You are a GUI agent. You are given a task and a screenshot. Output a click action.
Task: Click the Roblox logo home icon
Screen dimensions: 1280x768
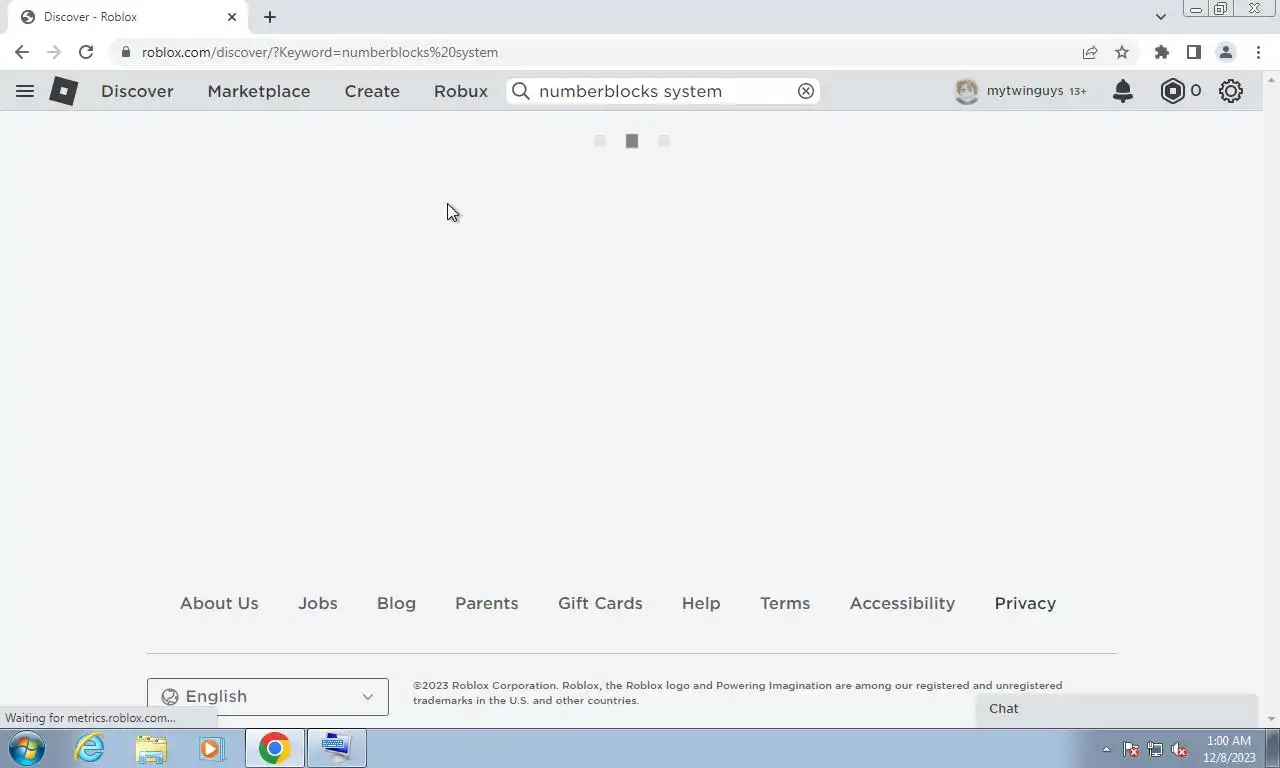pos(63,91)
